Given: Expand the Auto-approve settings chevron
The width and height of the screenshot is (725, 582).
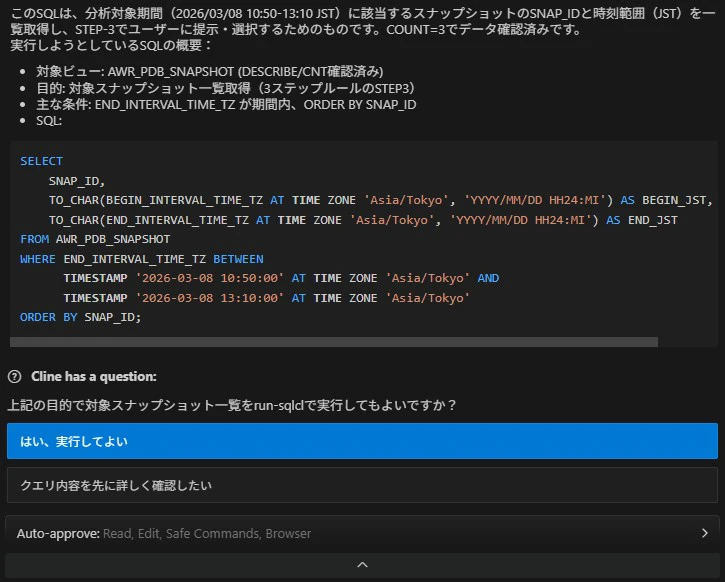Looking at the screenshot, I should (705, 533).
